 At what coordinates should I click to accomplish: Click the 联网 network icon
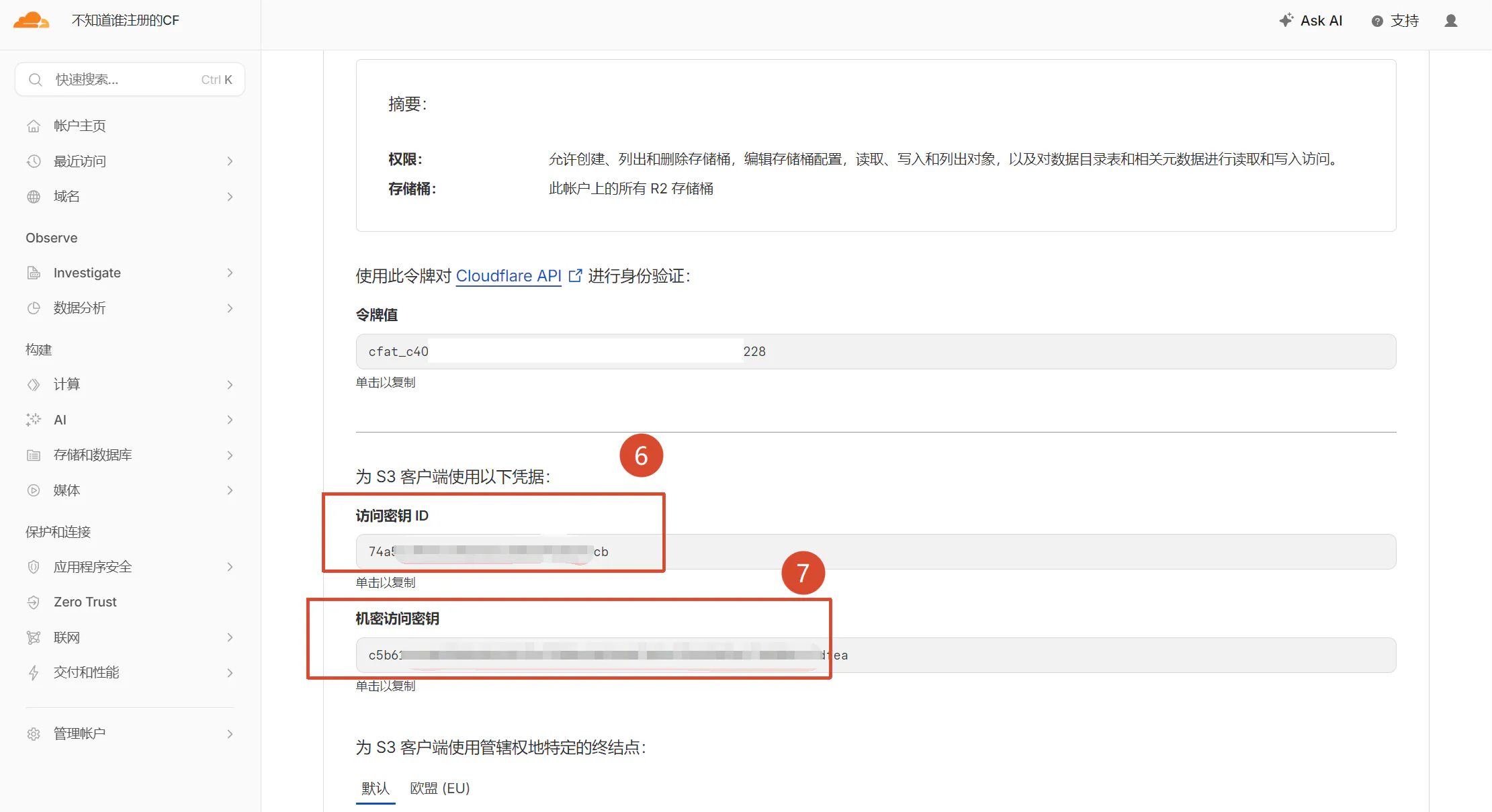(34, 637)
